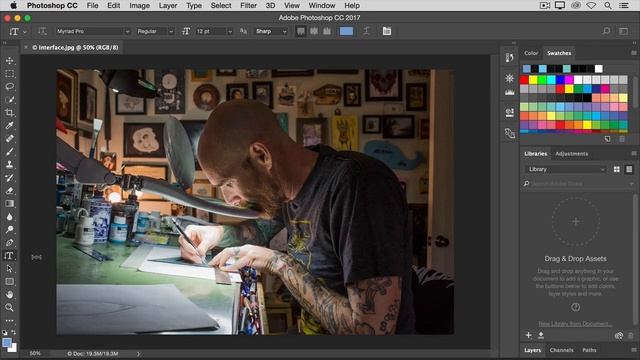This screenshot has width=640, height=360.
Task: Open the Layer menu
Action: [168, 6]
